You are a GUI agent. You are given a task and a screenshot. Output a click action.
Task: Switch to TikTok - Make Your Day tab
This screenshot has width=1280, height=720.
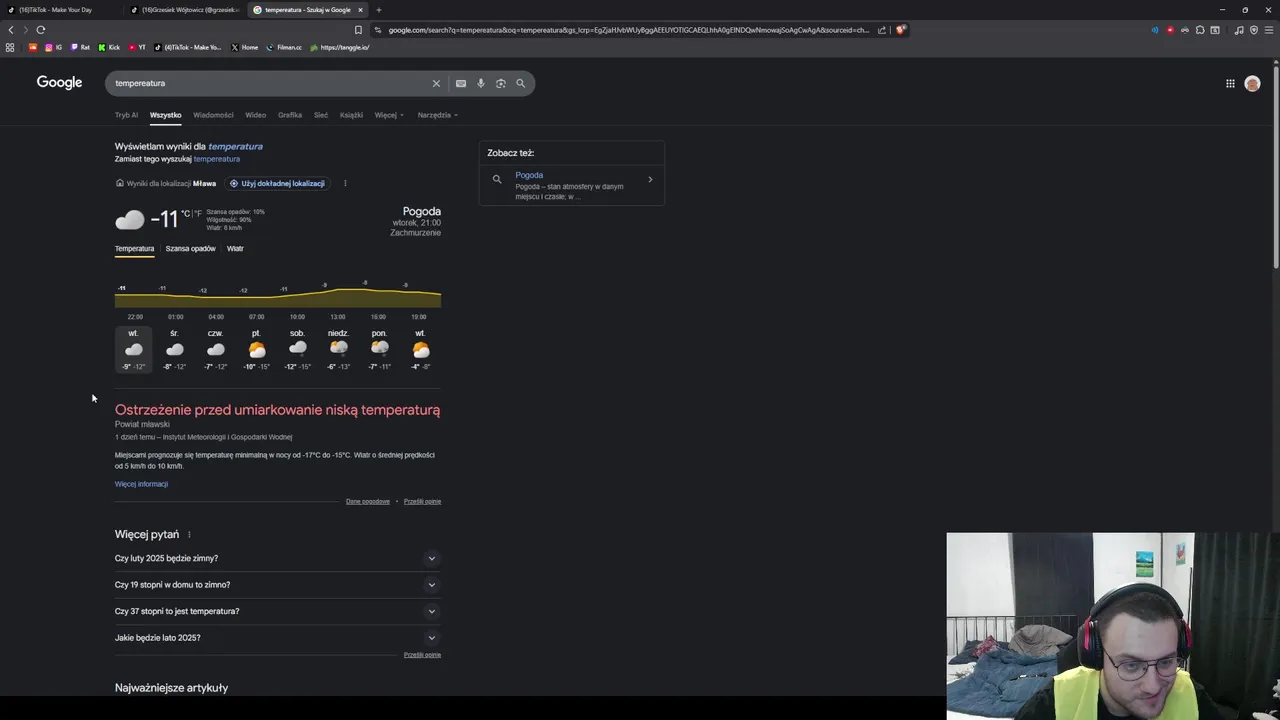(62, 10)
